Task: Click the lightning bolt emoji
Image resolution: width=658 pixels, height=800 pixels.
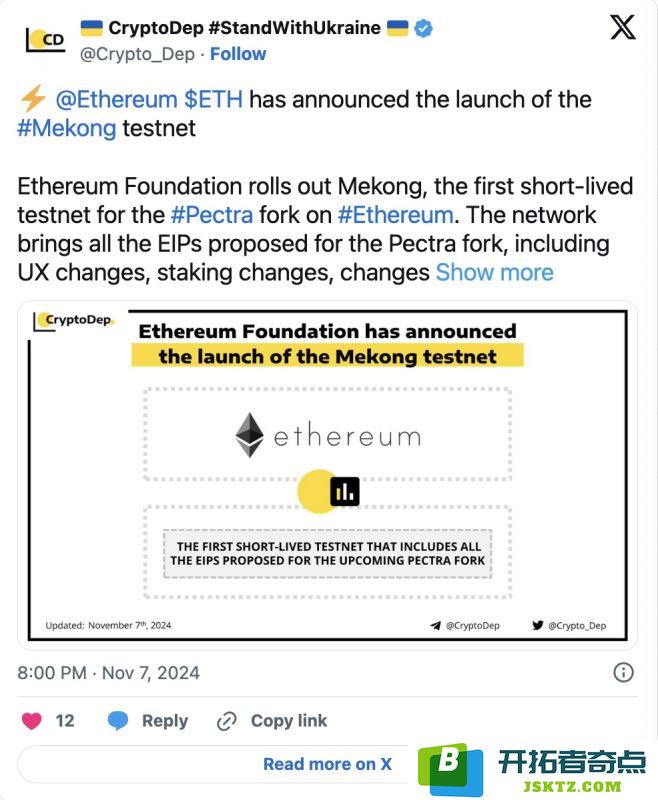Action: [33, 98]
